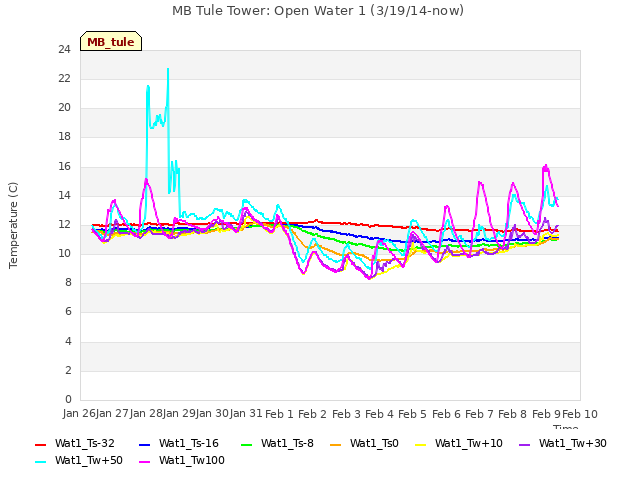The height and width of the screenshot is (480, 640).
Task: Click the red Wat1_Ts-32 legend swatch
Action: [41, 445]
